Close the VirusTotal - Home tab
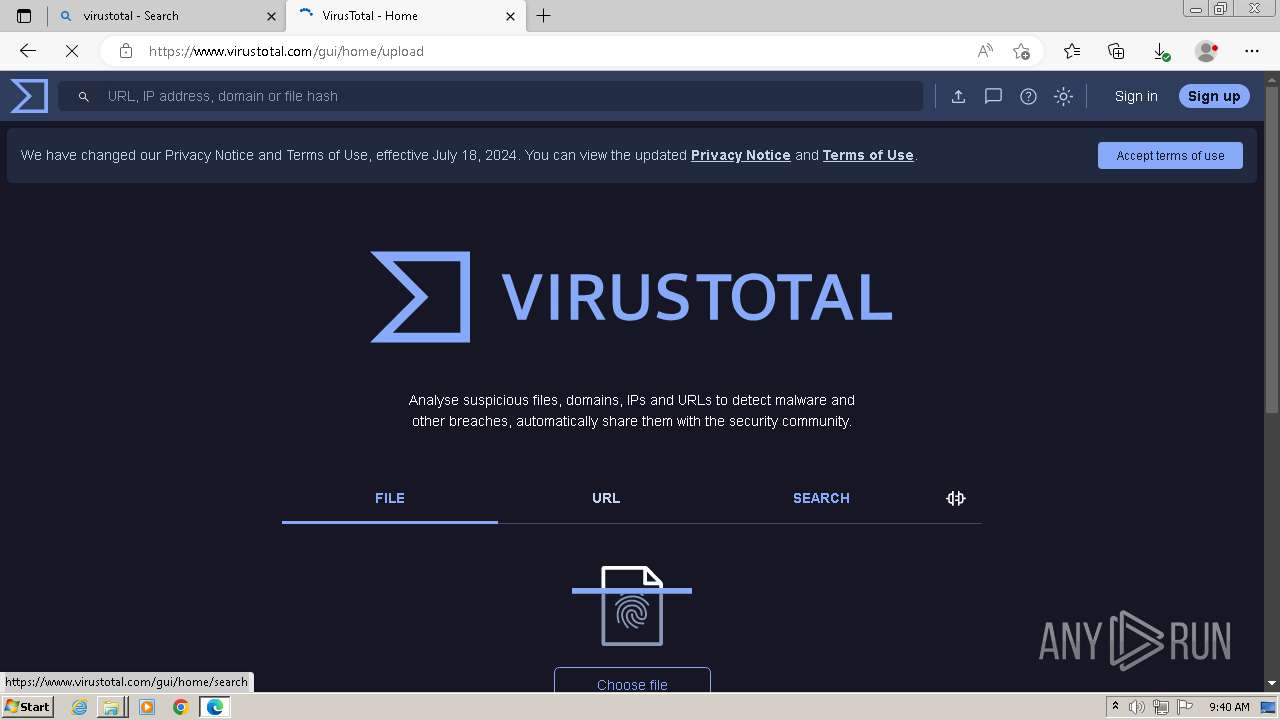Viewport: 1280px width, 720px height. point(511,16)
